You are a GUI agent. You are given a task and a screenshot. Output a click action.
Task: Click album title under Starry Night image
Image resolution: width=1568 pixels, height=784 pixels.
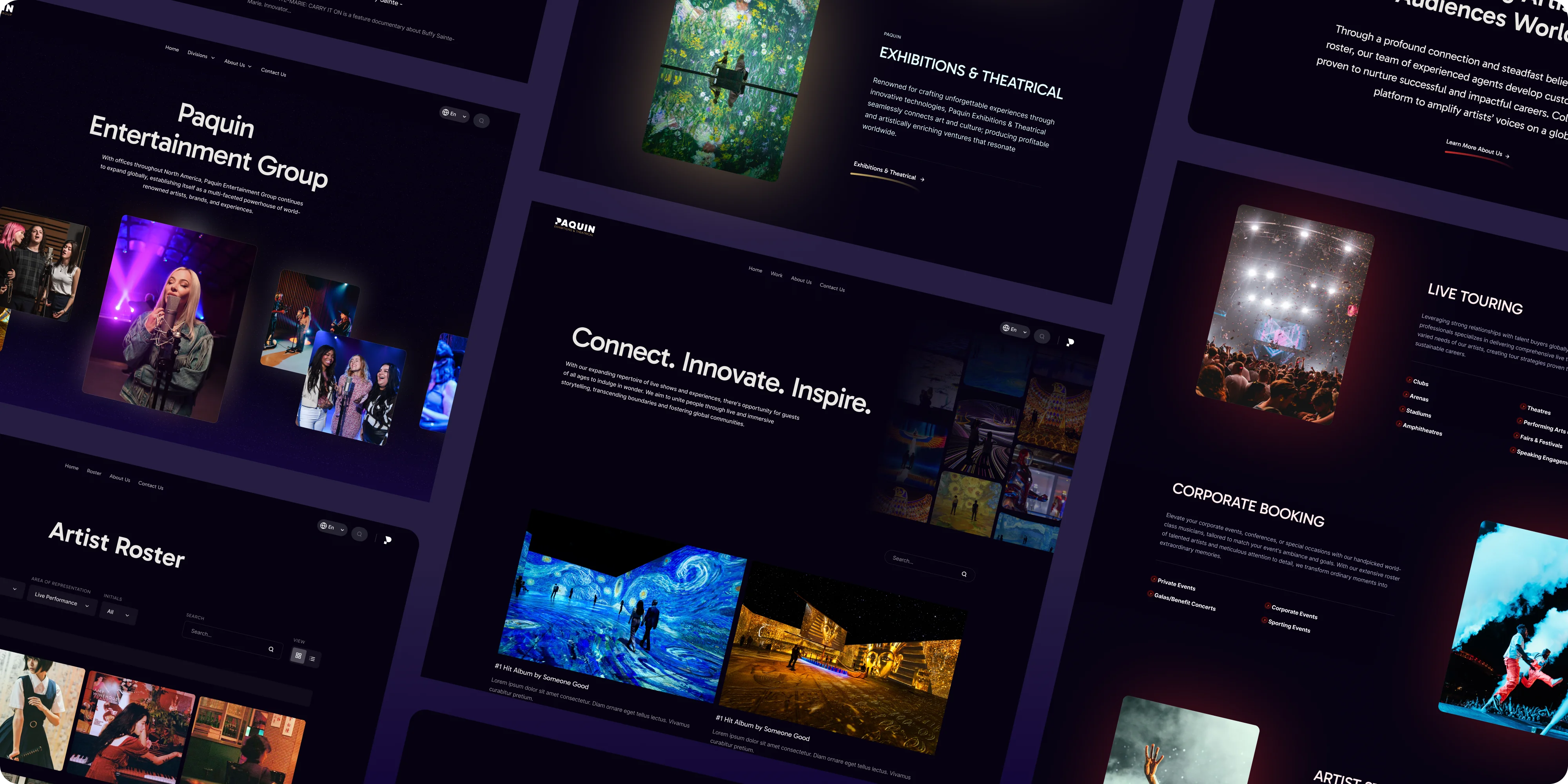(542, 676)
